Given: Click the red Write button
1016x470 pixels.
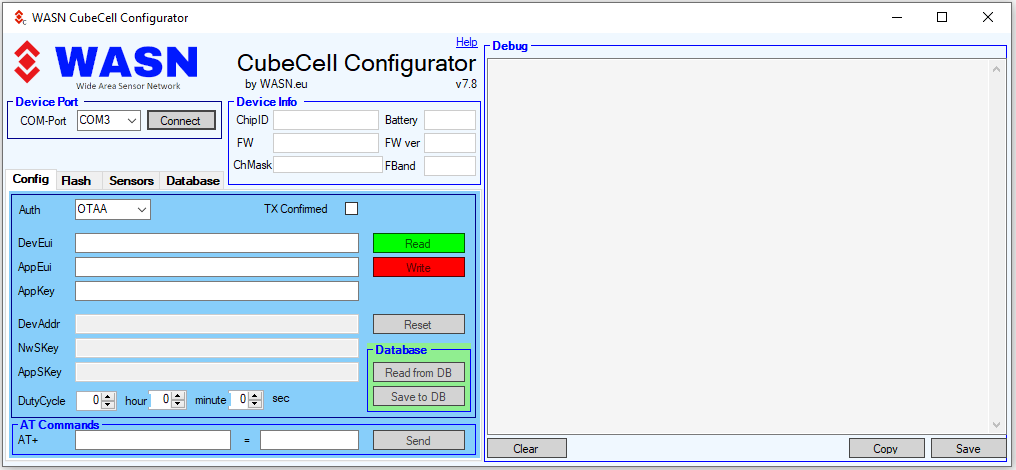Looking at the screenshot, I should (419, 267).
